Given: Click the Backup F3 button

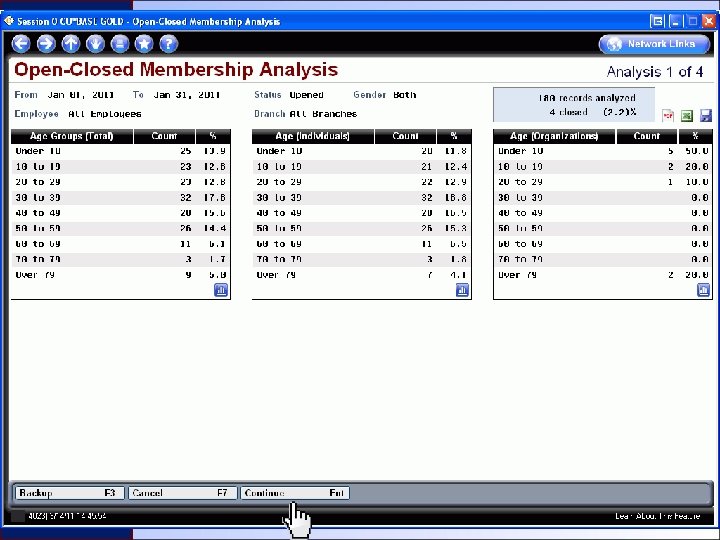Looking at the screenshot, I should pos(69,493).
